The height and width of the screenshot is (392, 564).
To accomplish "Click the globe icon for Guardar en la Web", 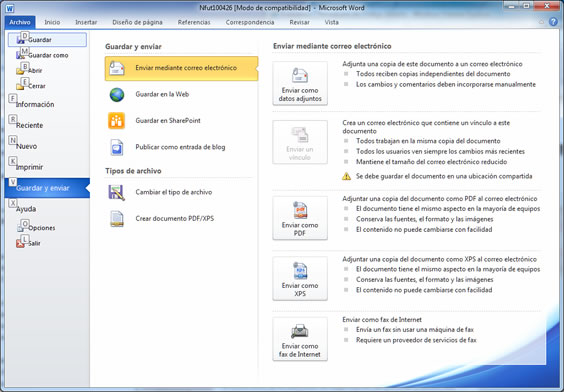I will click(117, 95).
